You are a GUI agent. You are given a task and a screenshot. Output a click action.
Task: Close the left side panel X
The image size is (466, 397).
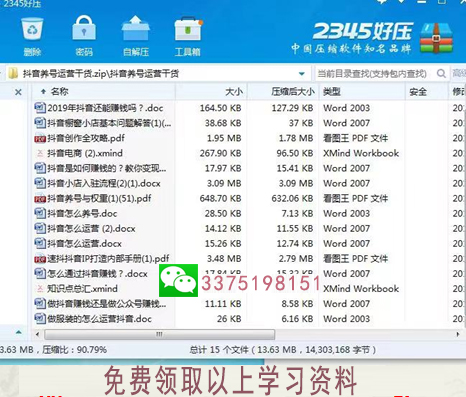tap(18, 92)
